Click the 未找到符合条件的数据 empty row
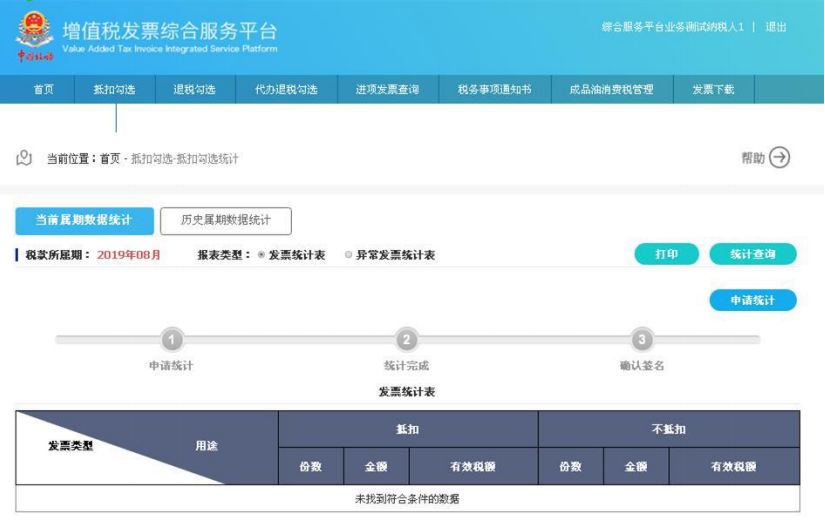Screen dimensions: 825x524 tap(408, 498)
